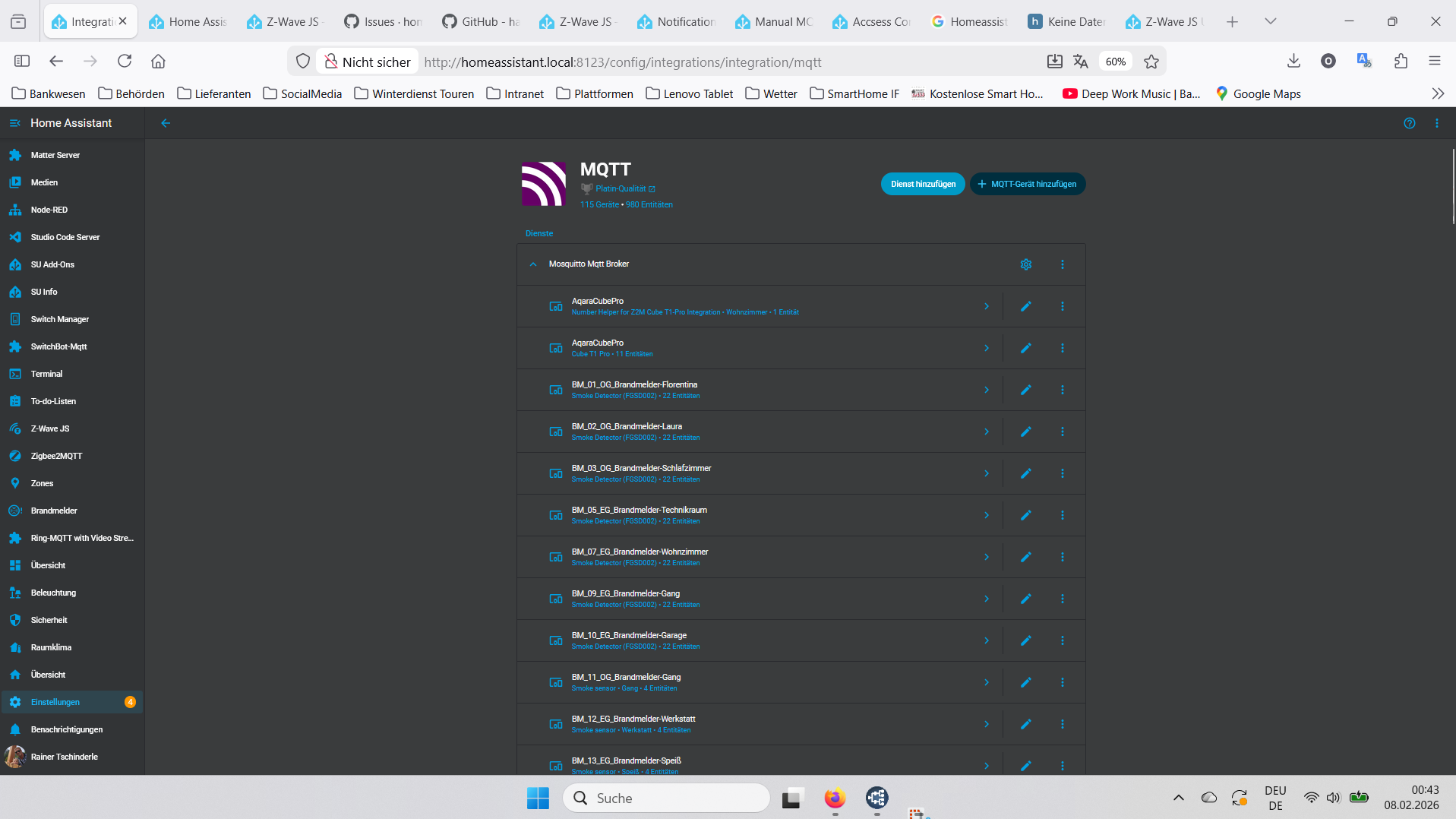Screen dimensions: 1456x819
Task: Open the Google Maps bookmark
Action: tap(1258, 93)
